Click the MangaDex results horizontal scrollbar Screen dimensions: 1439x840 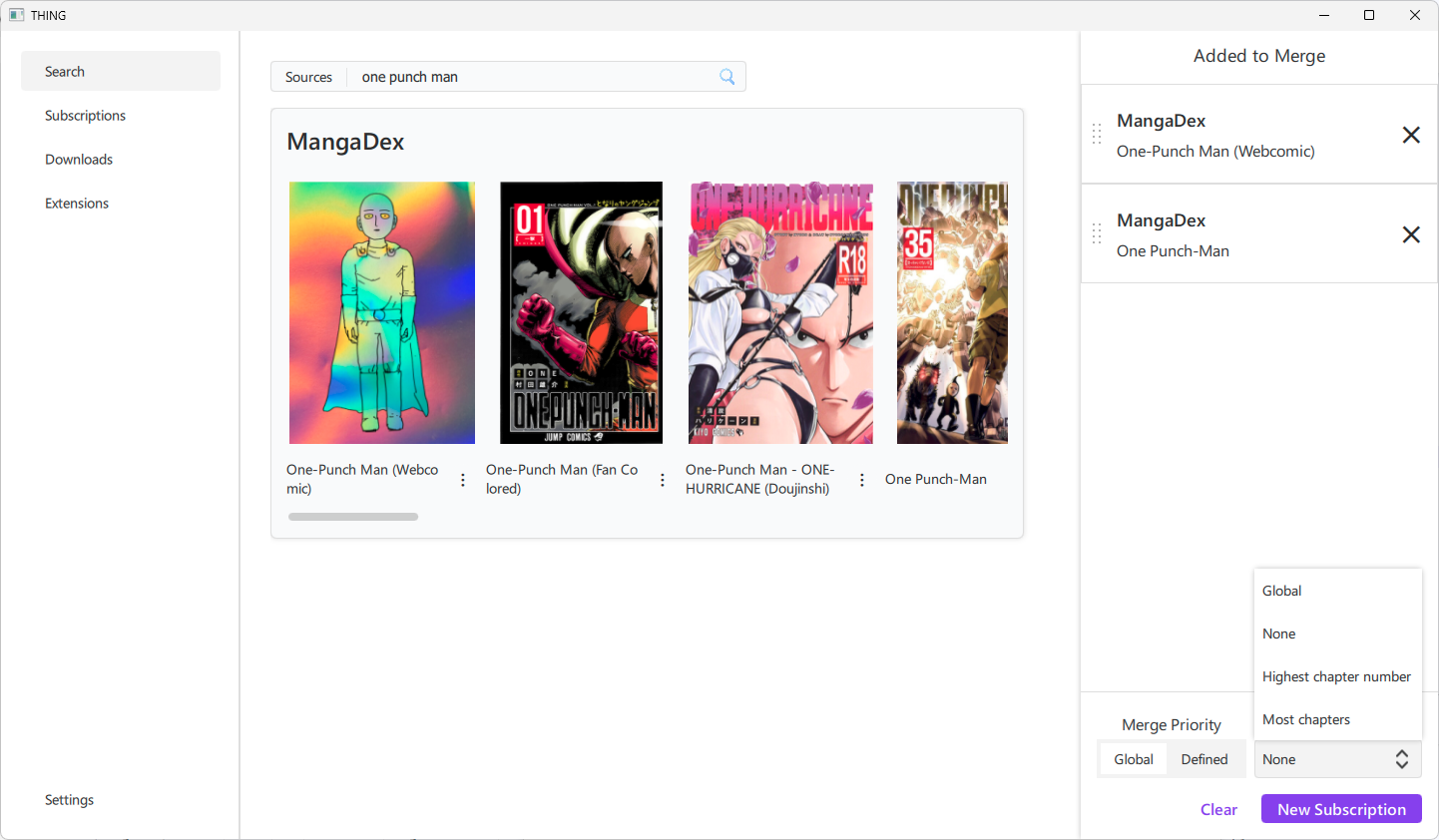[353, 517]
